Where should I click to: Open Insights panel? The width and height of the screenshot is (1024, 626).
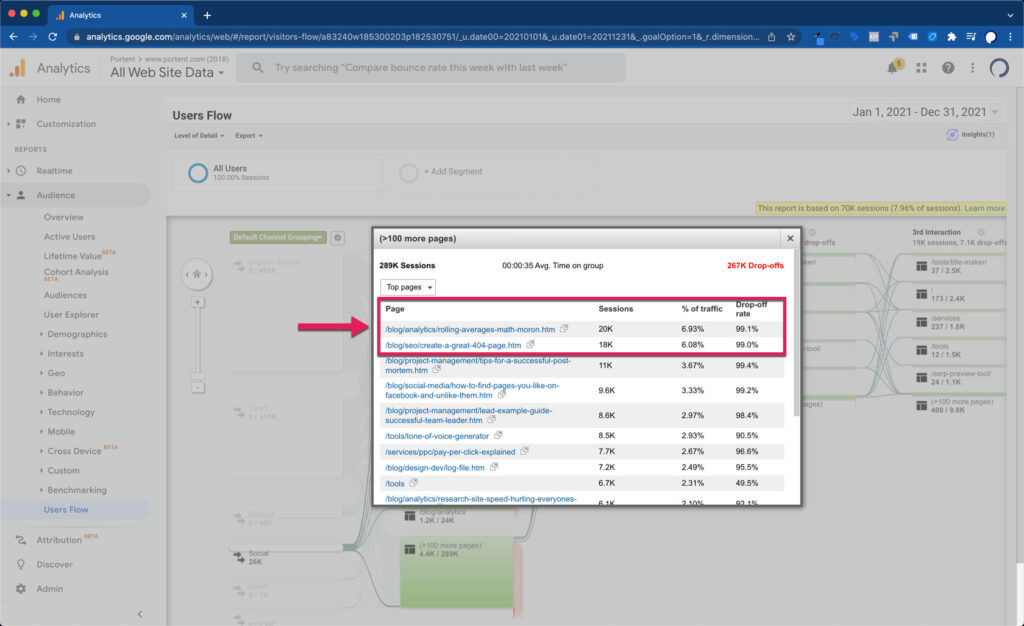coord(970,134)
